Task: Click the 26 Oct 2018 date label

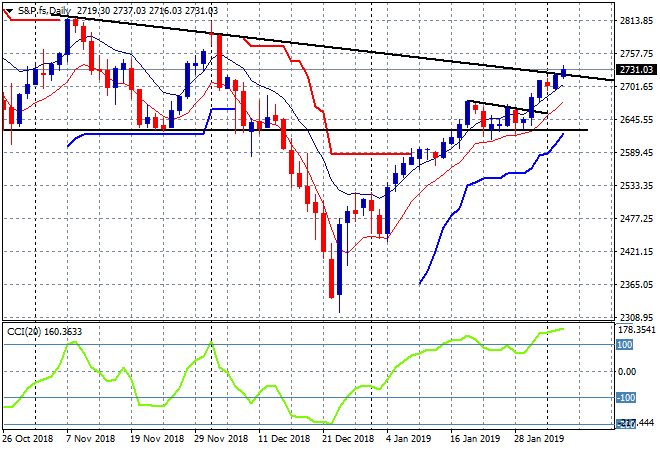Action: click(x=28, y=439)
